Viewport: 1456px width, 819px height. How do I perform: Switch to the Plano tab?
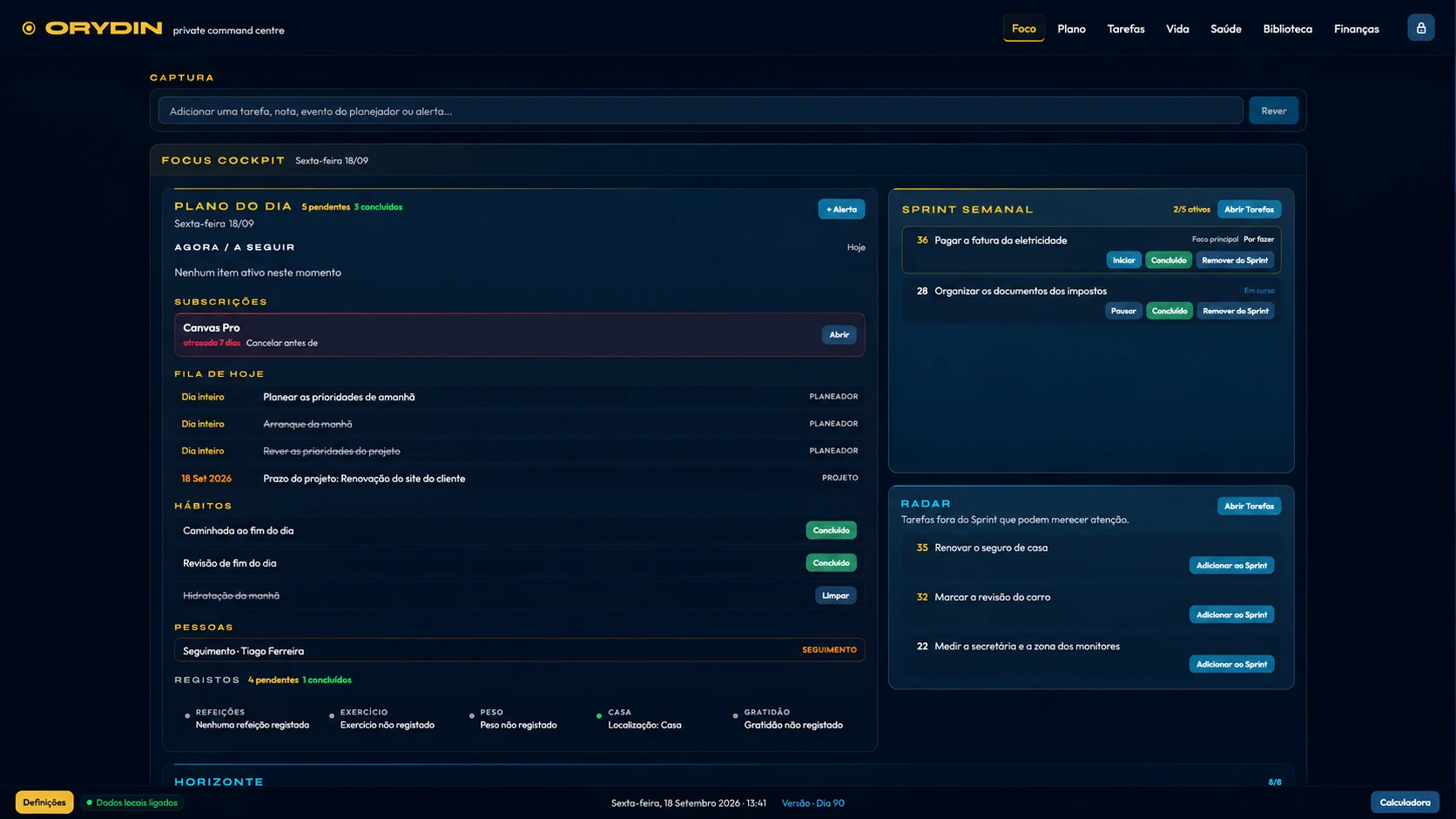tap(1071, 29)
